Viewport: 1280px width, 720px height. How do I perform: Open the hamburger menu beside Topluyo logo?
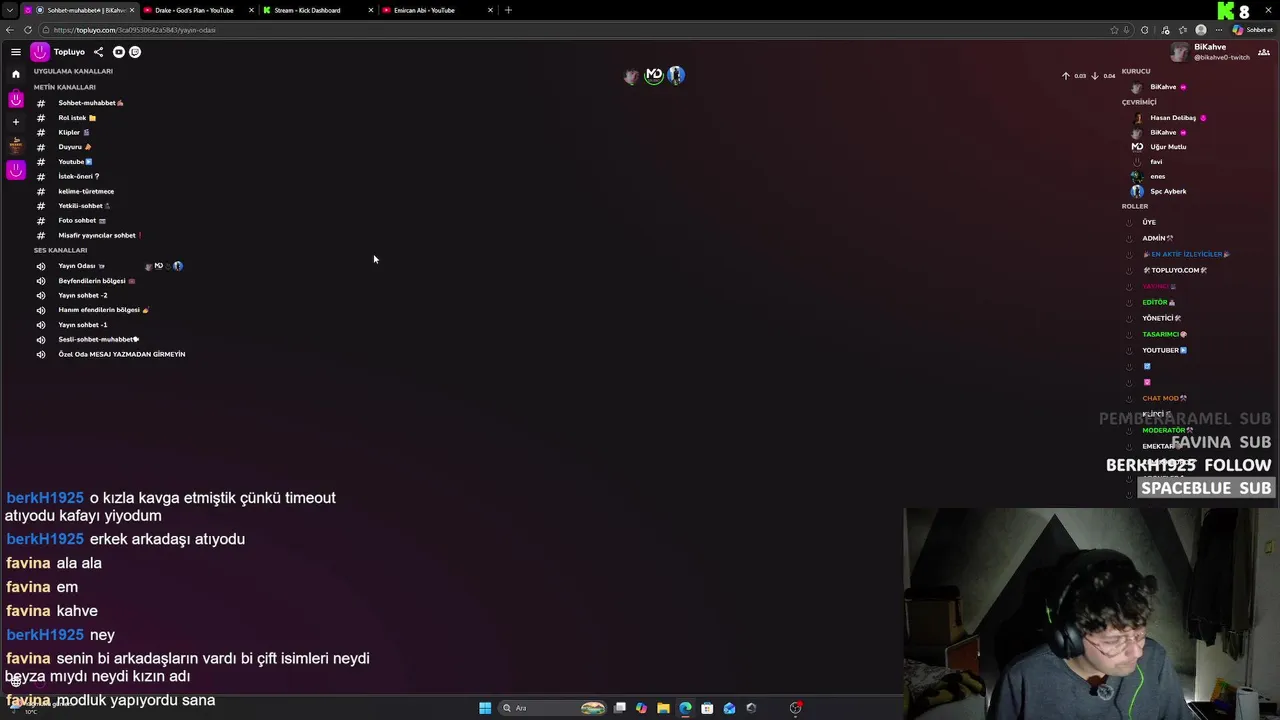pos(16,52)
